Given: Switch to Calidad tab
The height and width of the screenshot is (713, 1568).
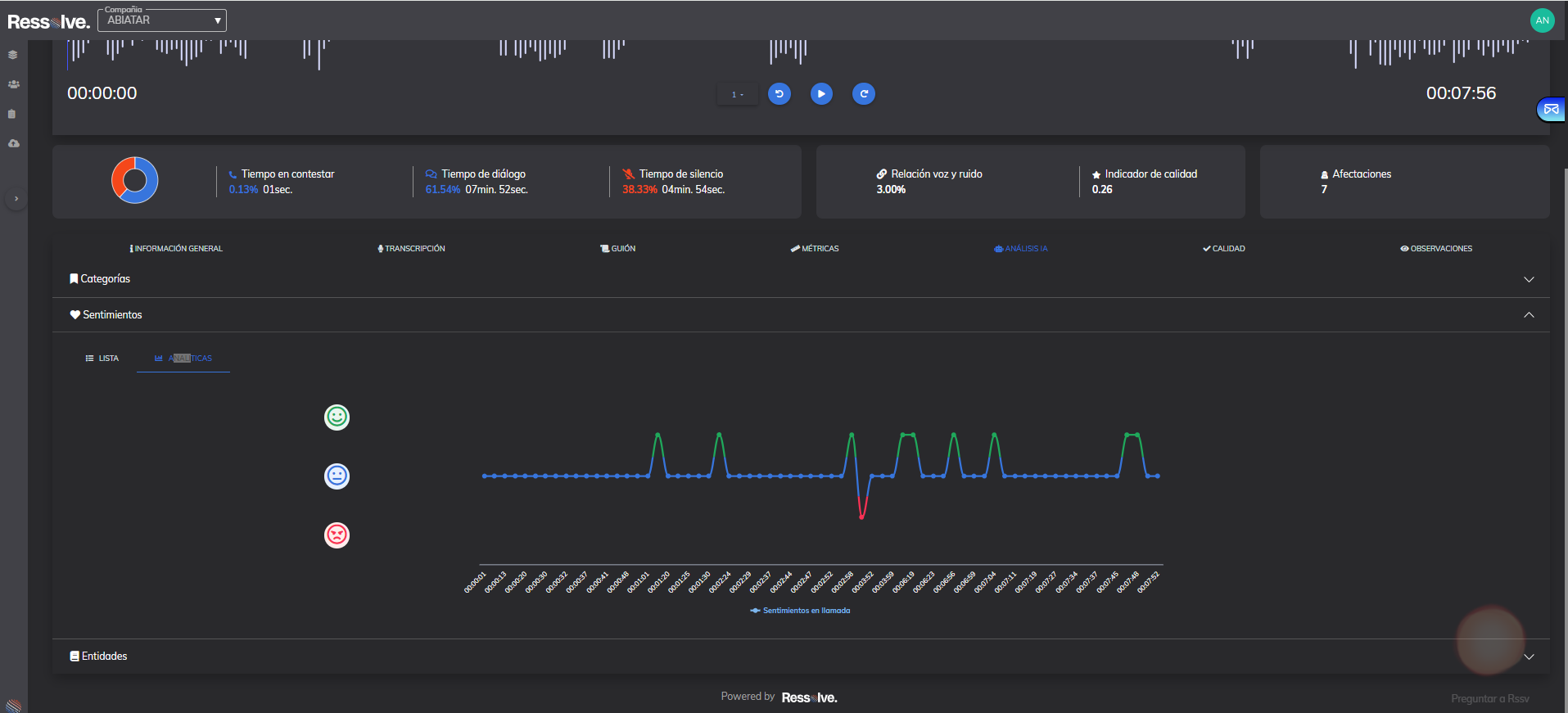Looking at the screenshot, I should tap(1224, 249).
